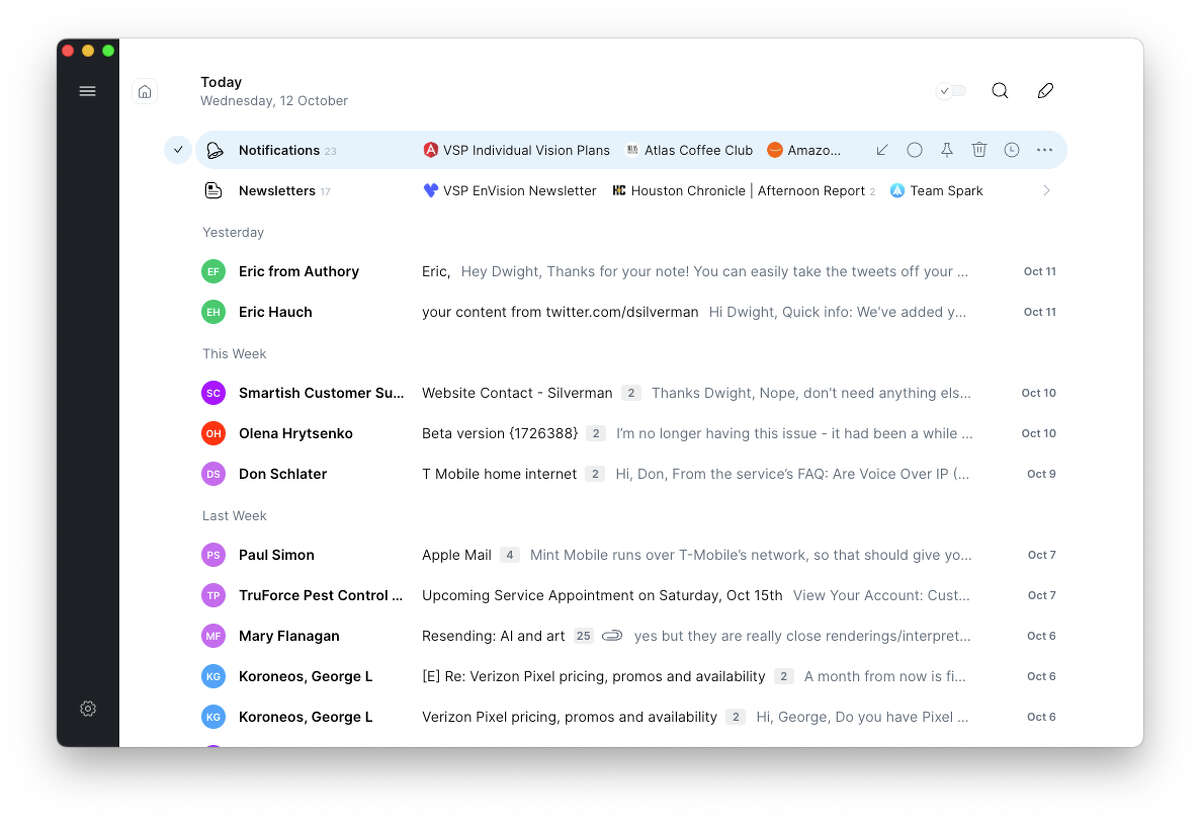Move Notifications using the arrow icon
Viewport: 1200px width, 822px height.
tap(882, 149)
